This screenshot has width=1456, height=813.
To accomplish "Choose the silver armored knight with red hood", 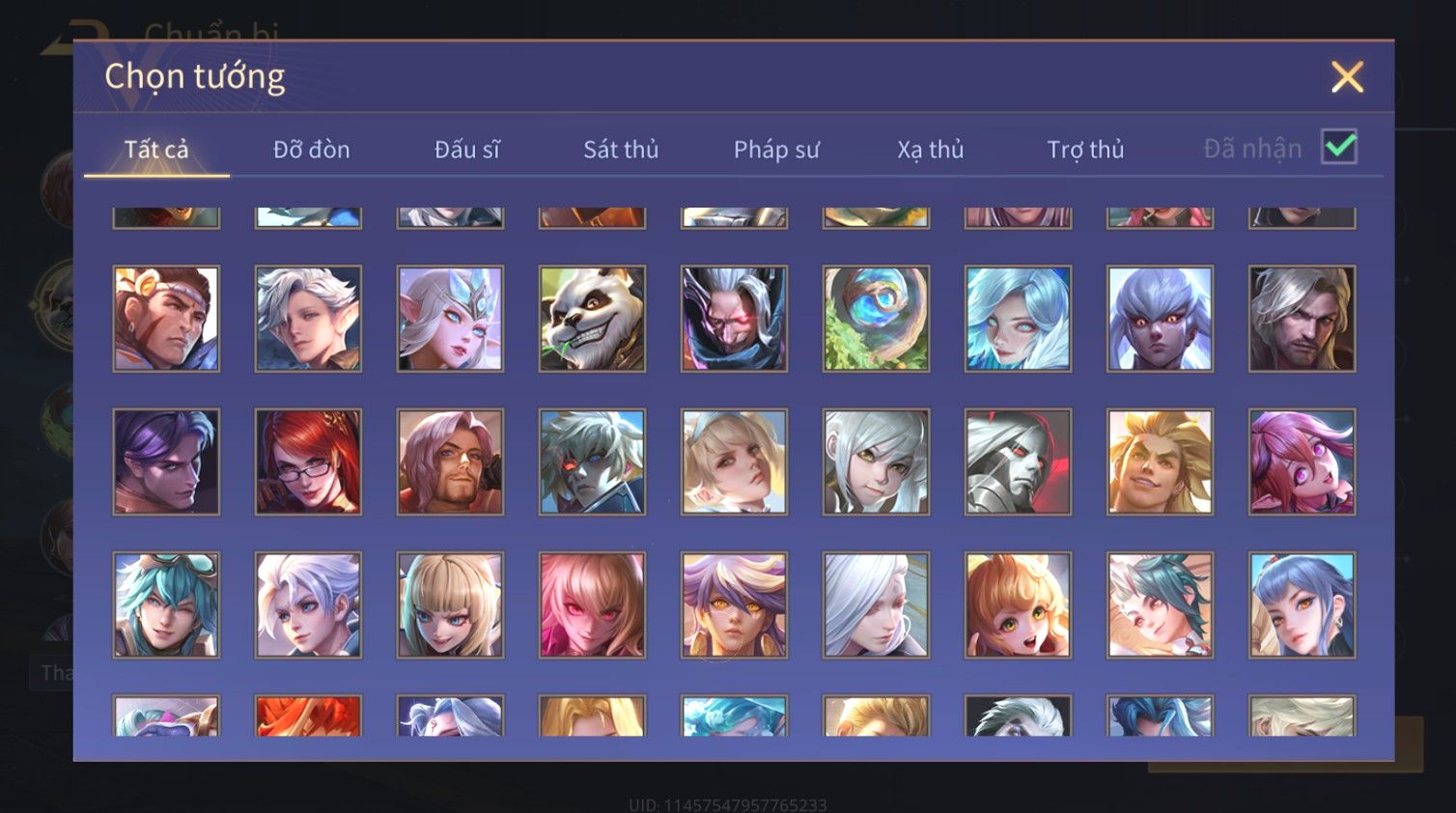I will [x=1018, y=462].
